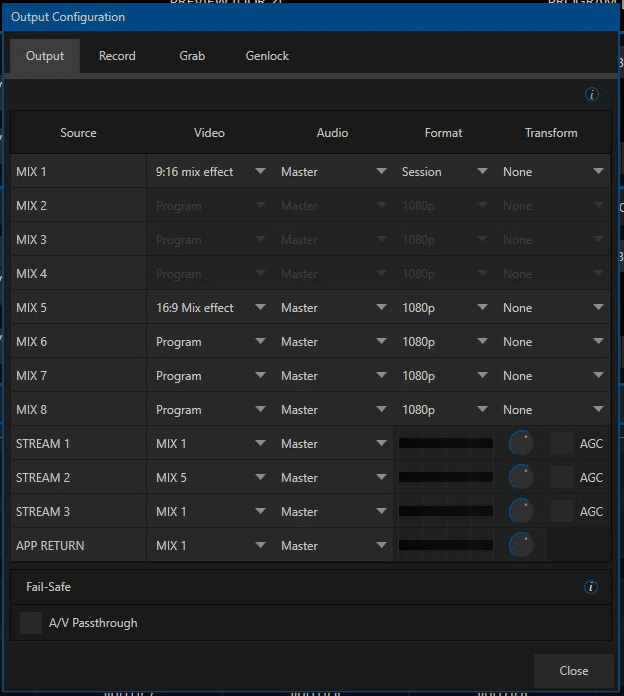
Task: Open STREAM 2 video dropdown showing MIX 5
Action: pyautogui.click(x=210, y=478)
